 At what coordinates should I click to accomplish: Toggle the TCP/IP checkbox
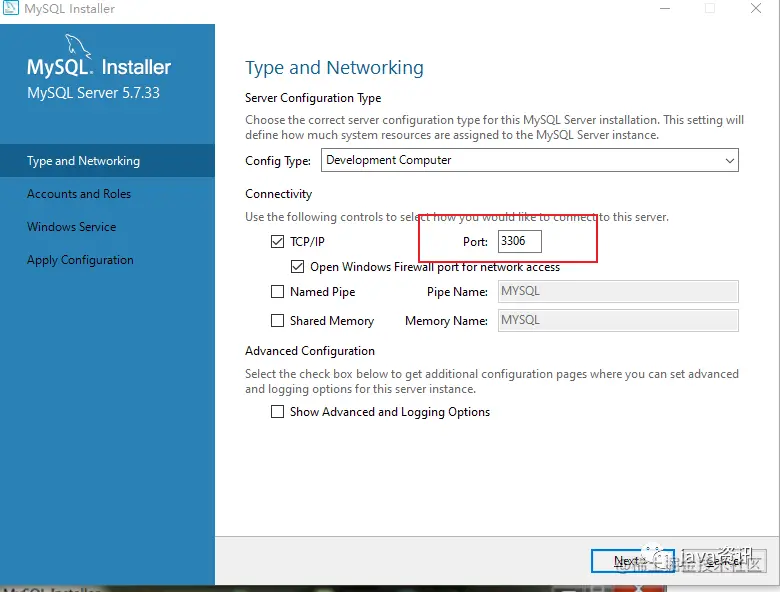277,242
